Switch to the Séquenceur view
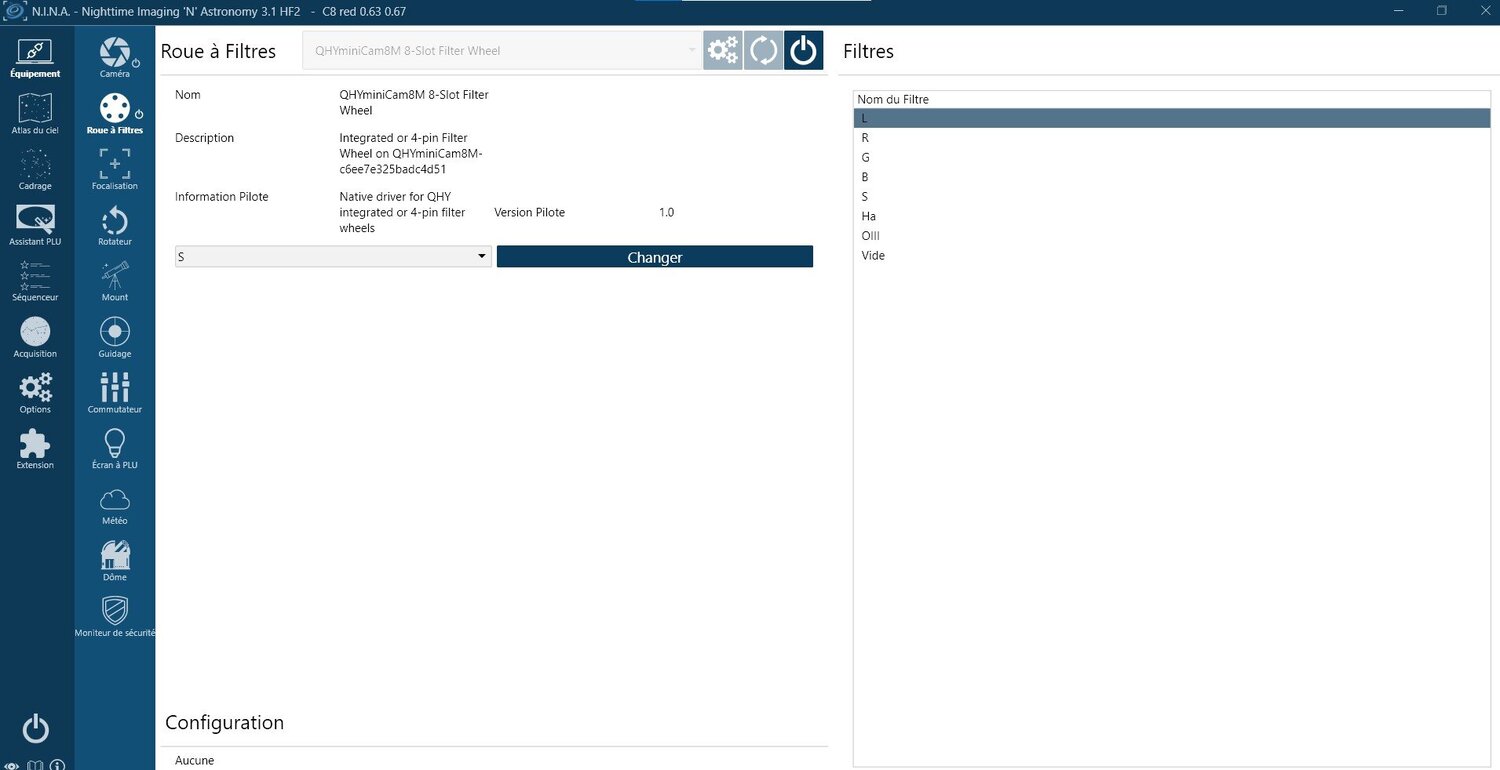The image size is (1500, 770). pos(35,282)
